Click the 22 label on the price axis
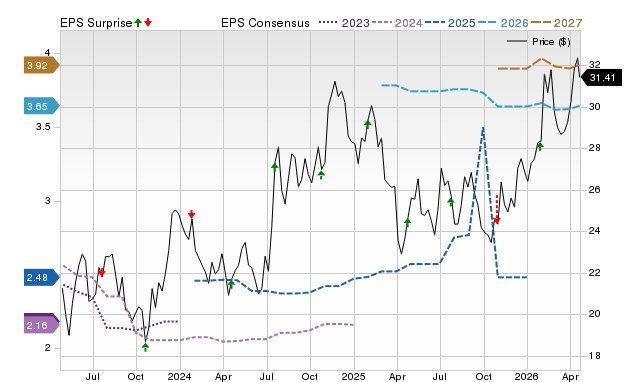Image resolution: width=640 pixels, height=382 pixels. pyautogui.click(x=595, y=272)
